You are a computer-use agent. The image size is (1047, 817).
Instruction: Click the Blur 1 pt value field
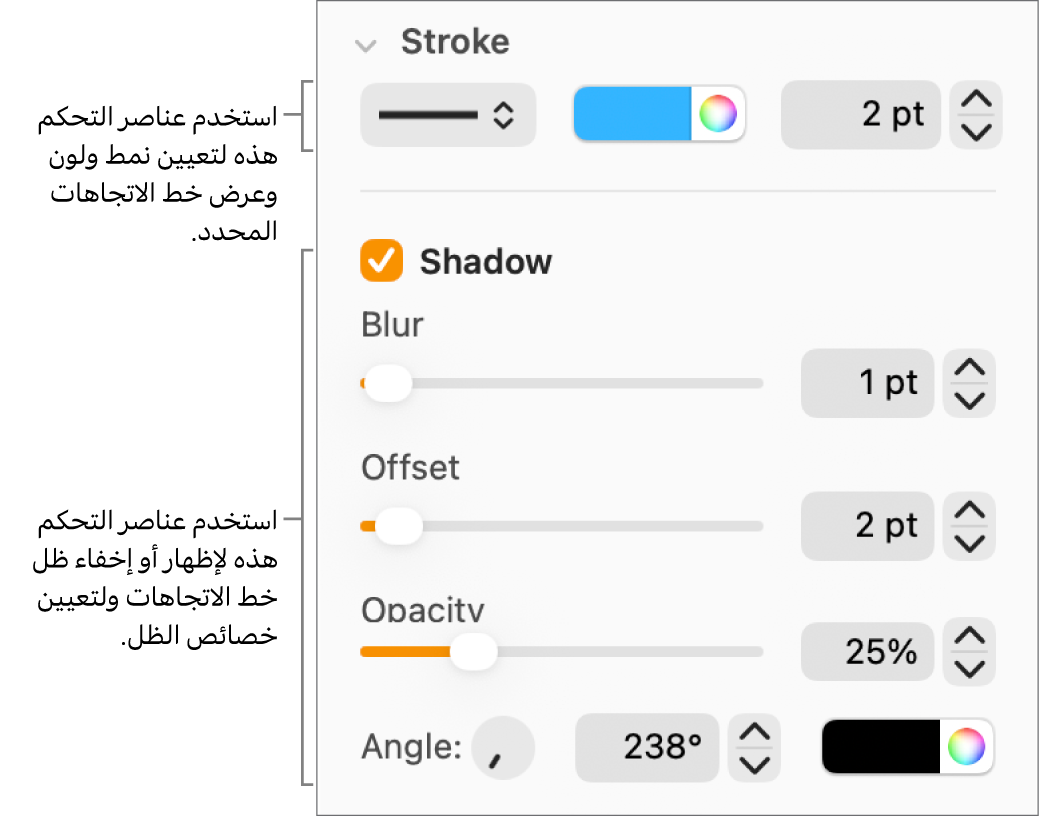coord(867,383)
